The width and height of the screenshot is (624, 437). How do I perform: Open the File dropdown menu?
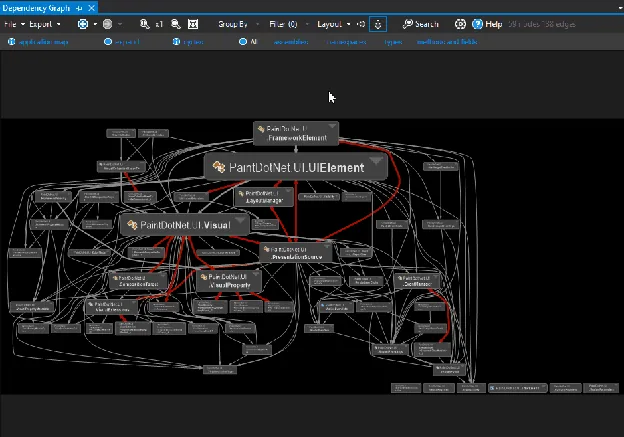point(14,24)
